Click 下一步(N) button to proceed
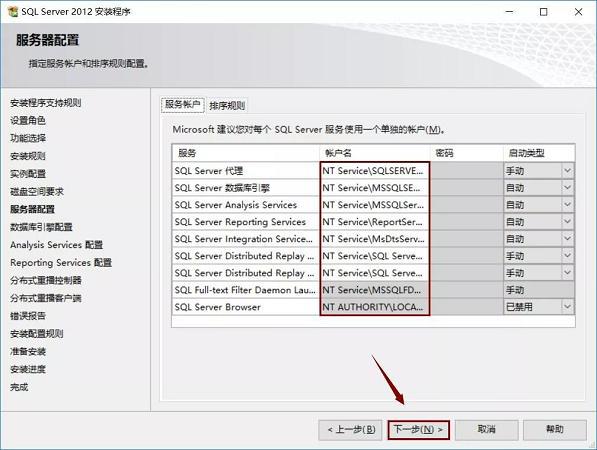597x450 pixels. (x=418, y=430)
